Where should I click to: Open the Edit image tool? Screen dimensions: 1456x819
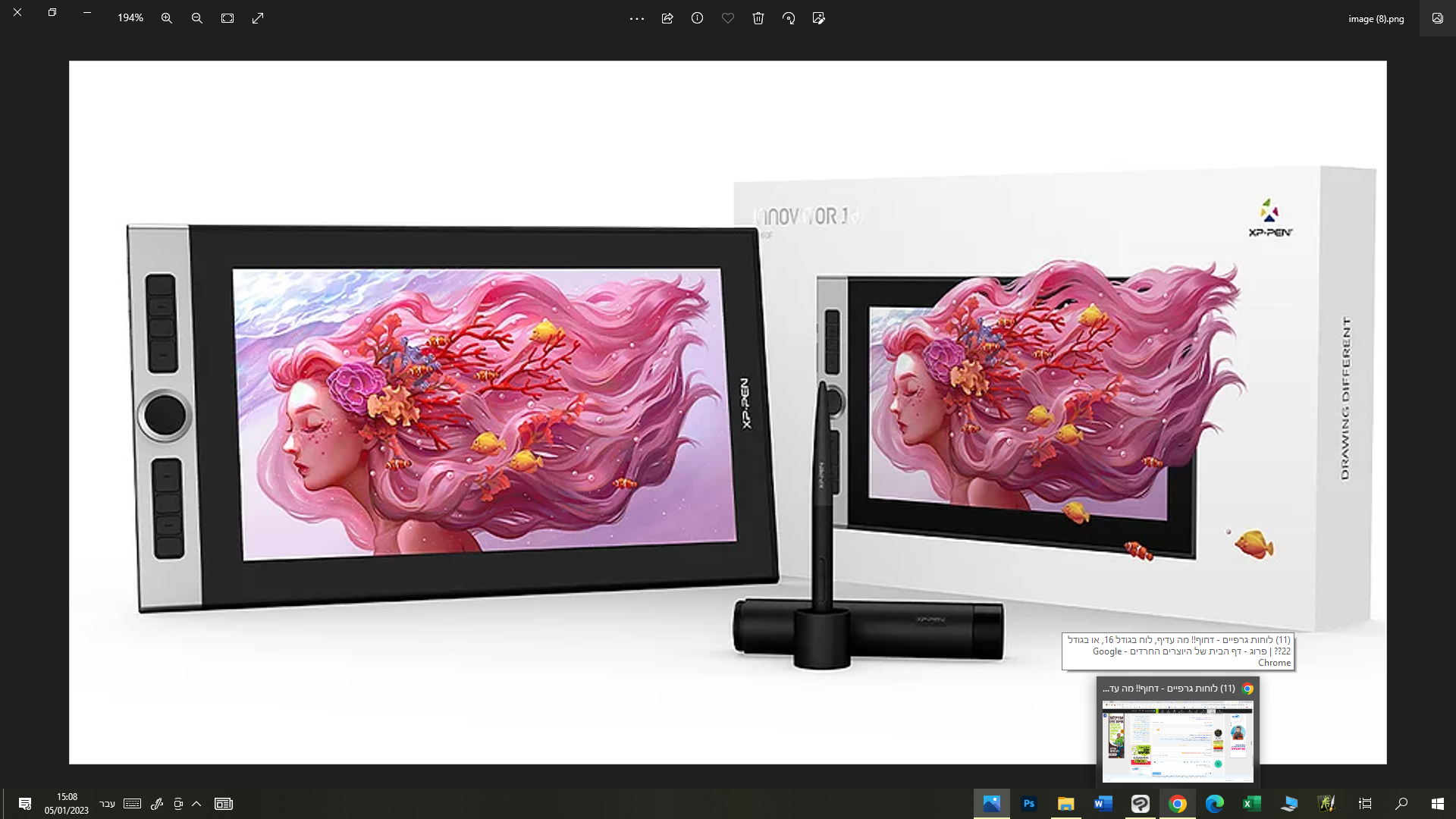[x=819, y=18]
